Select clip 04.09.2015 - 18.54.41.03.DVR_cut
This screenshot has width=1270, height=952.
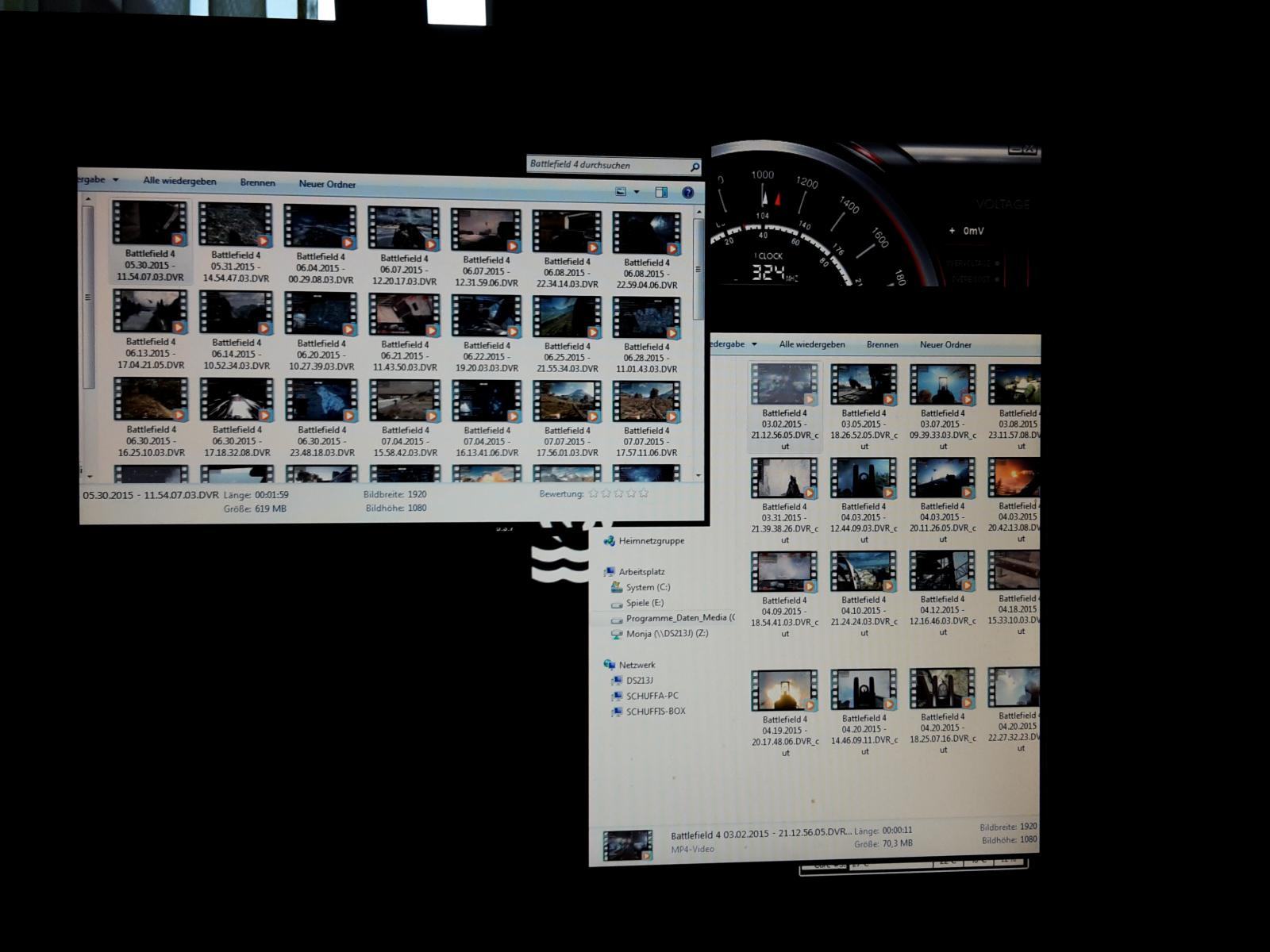(784, 594)
